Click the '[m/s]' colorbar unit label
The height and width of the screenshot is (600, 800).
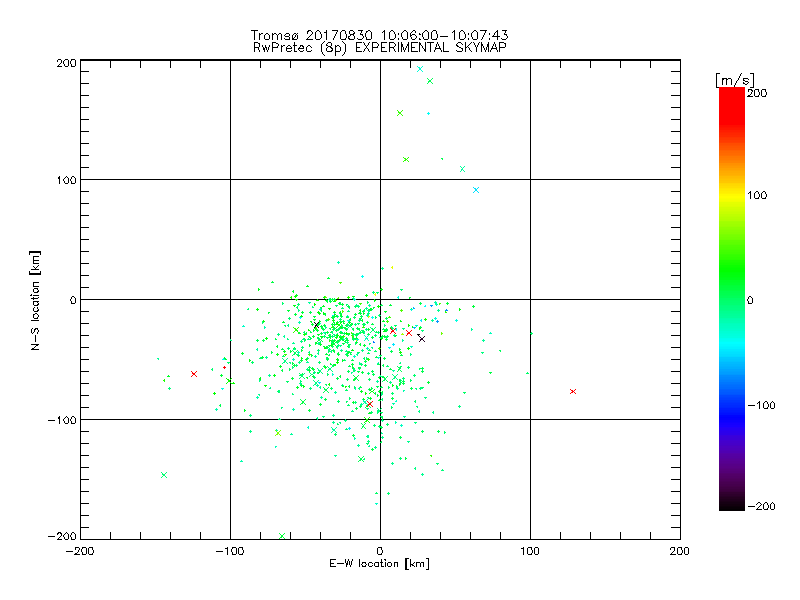coord(735,80)
